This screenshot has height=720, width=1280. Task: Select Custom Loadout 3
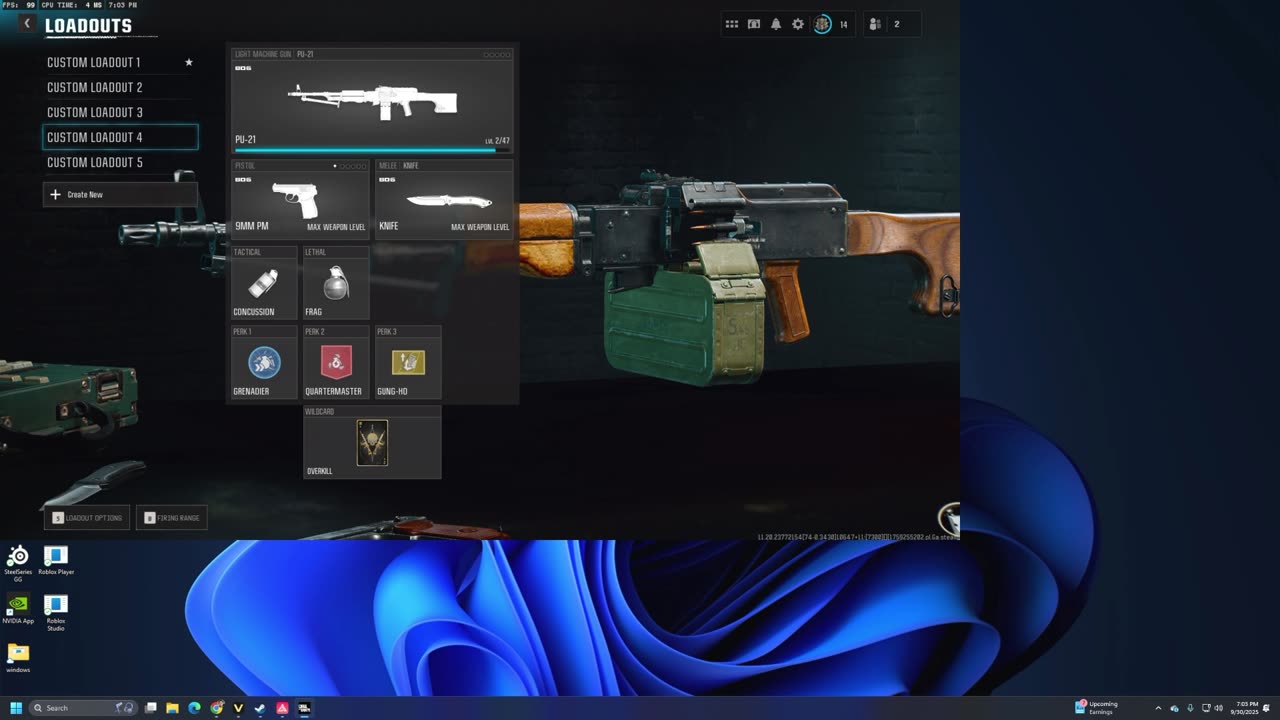tap(120, 112)
